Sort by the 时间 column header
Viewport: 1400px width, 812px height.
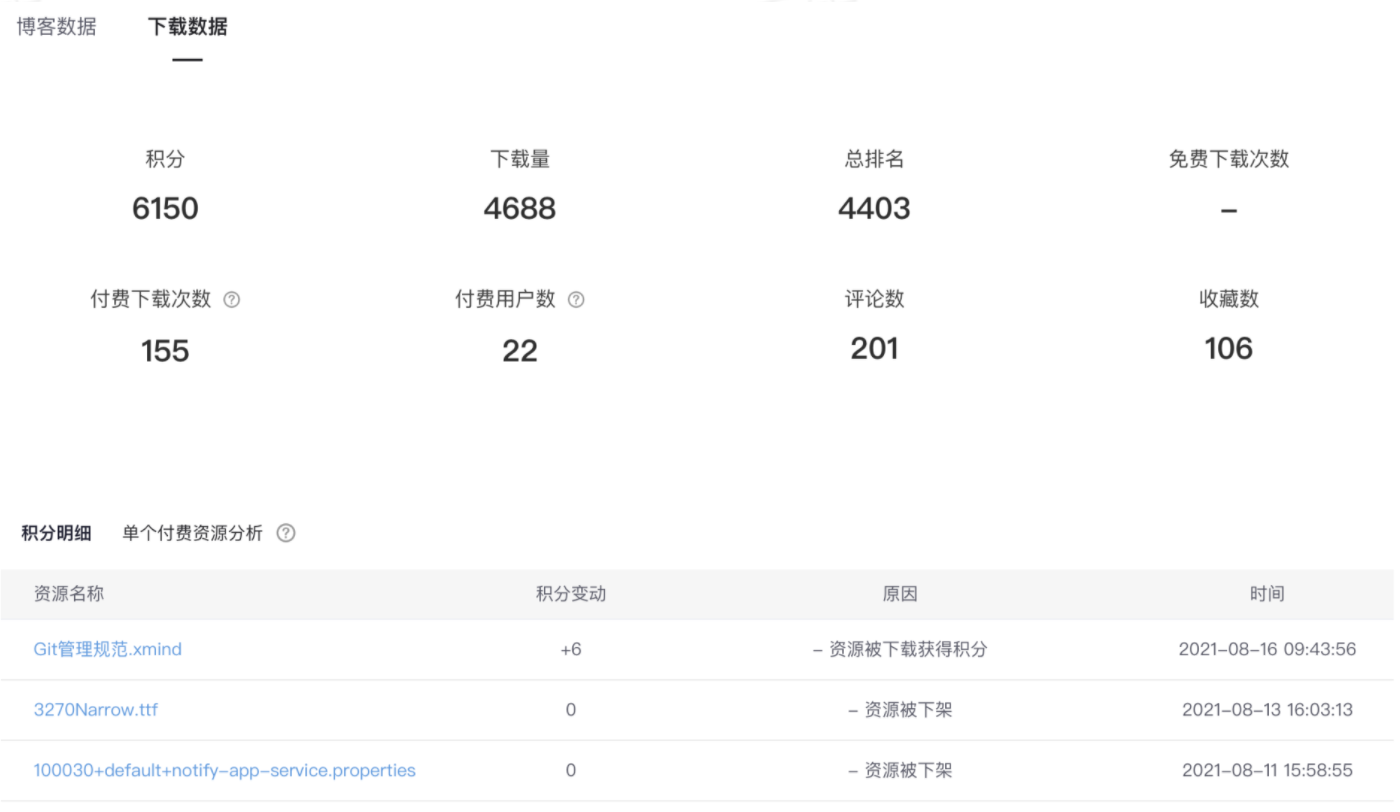[x=1268, y=593]
